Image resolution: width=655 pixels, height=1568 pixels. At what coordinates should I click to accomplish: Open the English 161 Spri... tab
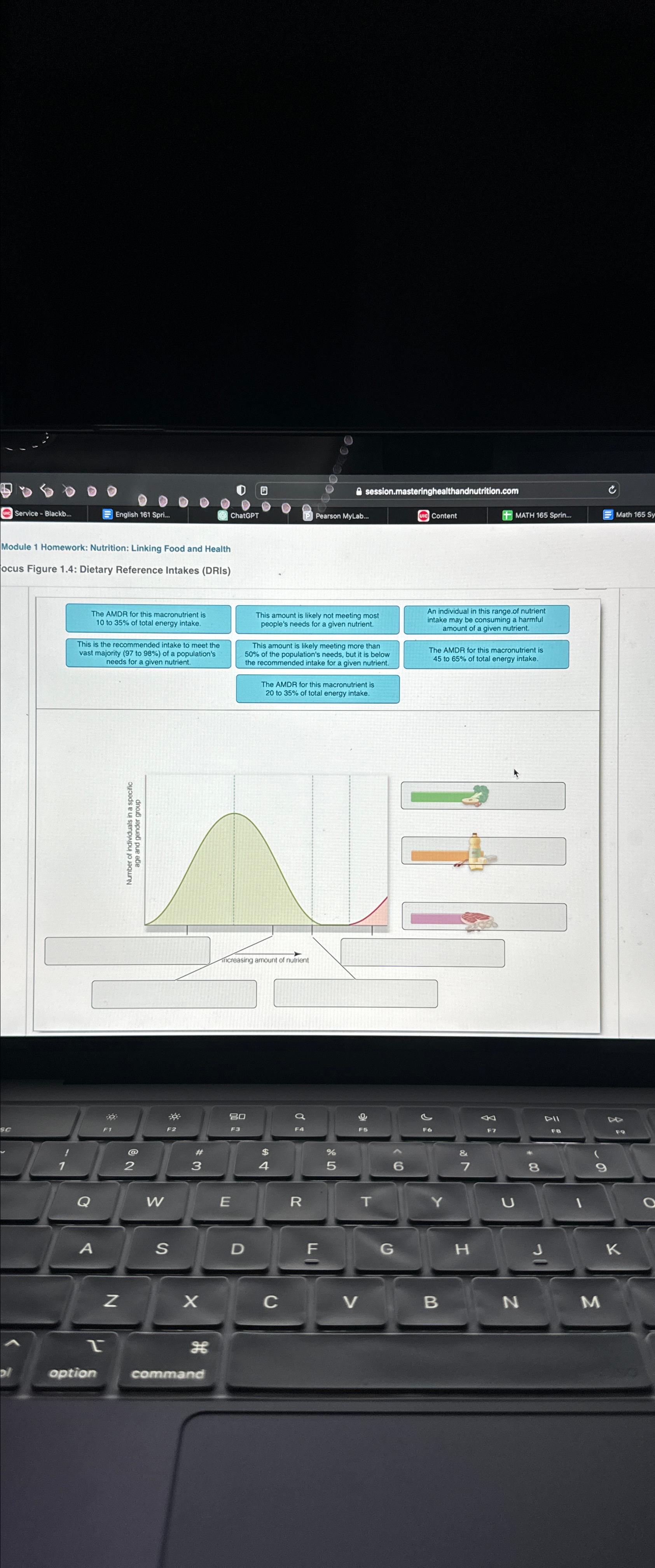[138, 514]
